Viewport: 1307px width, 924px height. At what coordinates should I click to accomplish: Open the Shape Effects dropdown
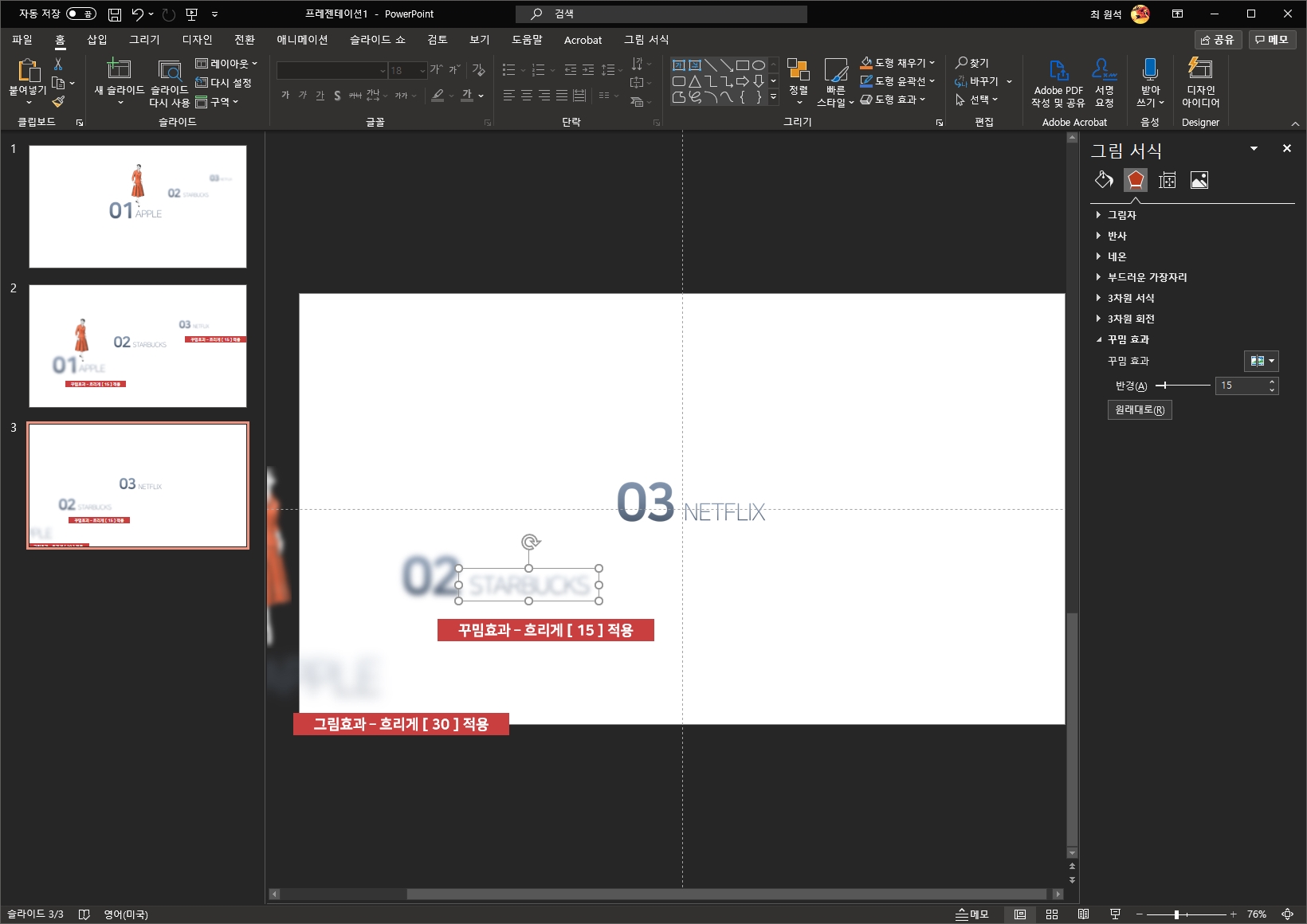[x=893, y=100]
